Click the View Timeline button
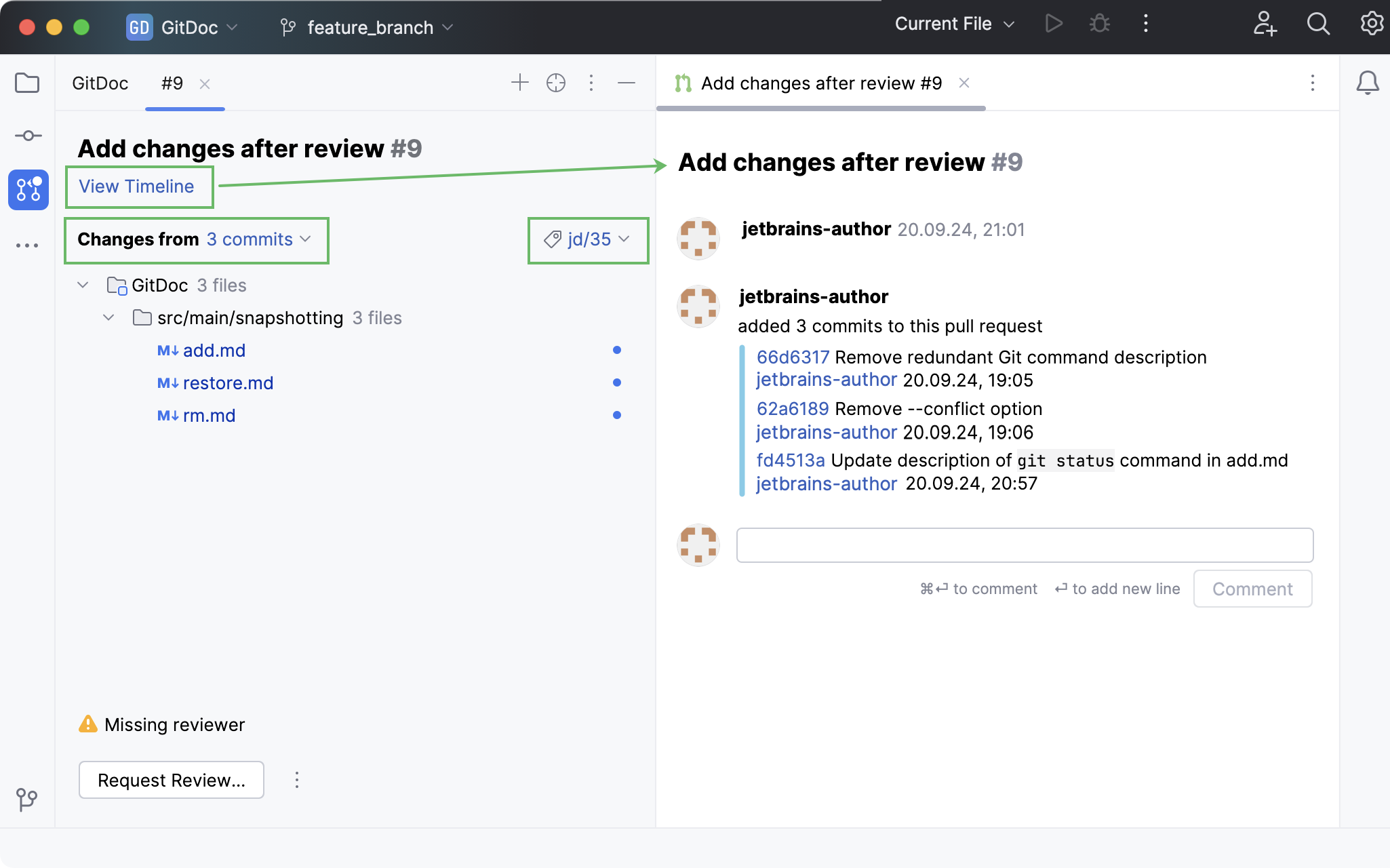 tap(139, 186)
